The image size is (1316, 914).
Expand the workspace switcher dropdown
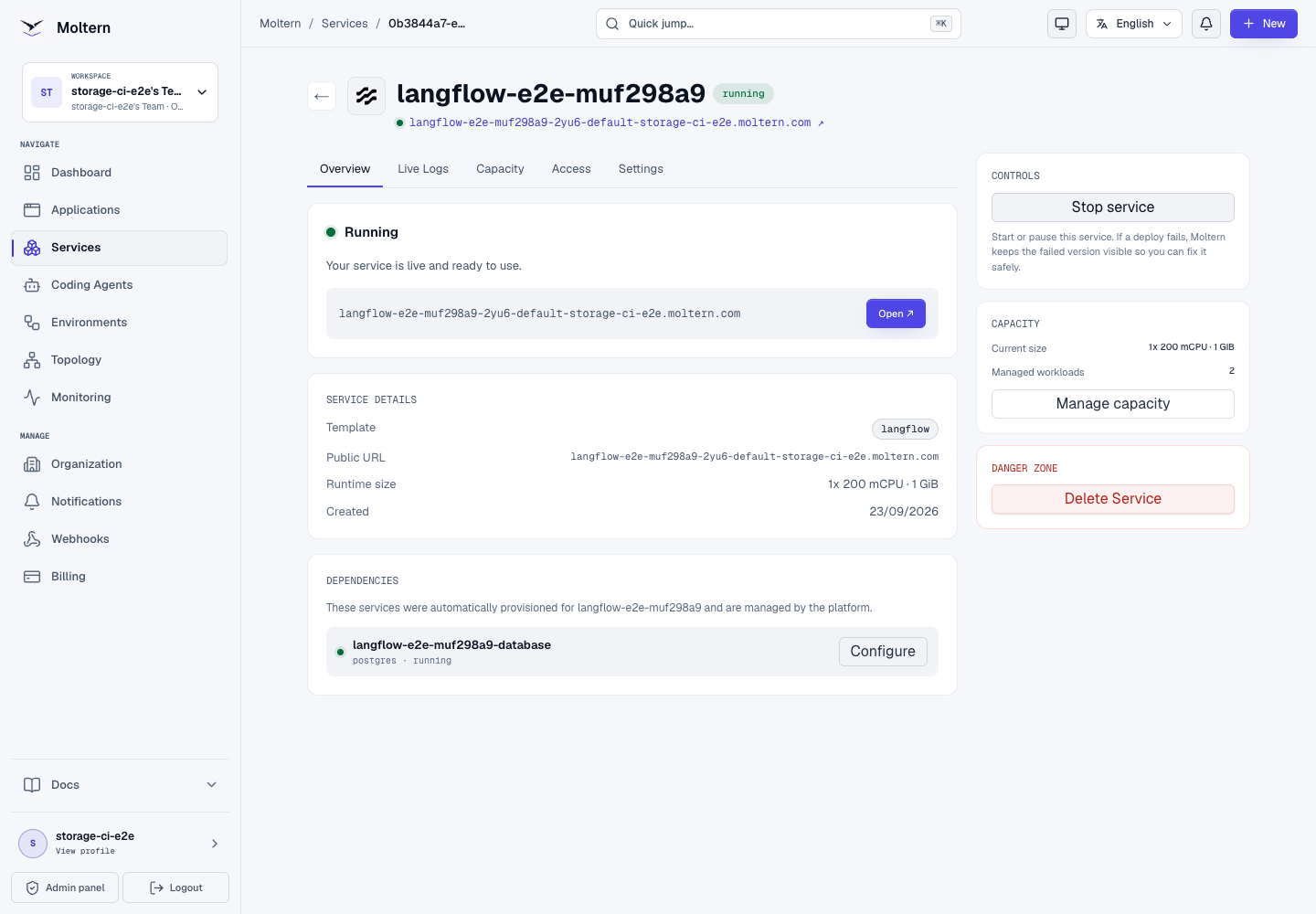[x=120, y=92]
